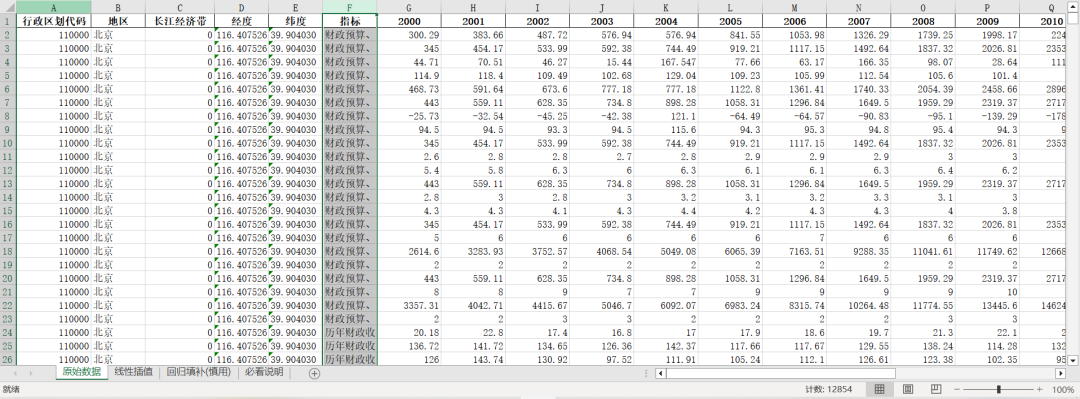
Task: Select row 18 header
Action: (8, 251)
